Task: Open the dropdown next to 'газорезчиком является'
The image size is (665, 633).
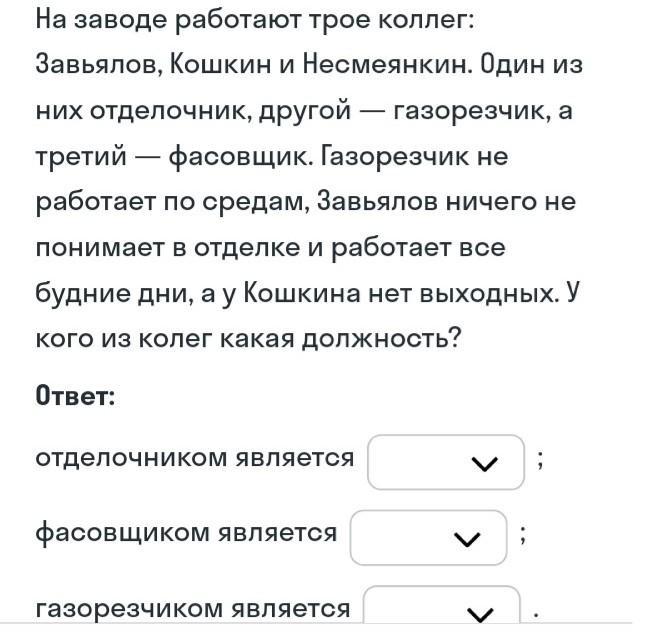Action: pos(441,609)
